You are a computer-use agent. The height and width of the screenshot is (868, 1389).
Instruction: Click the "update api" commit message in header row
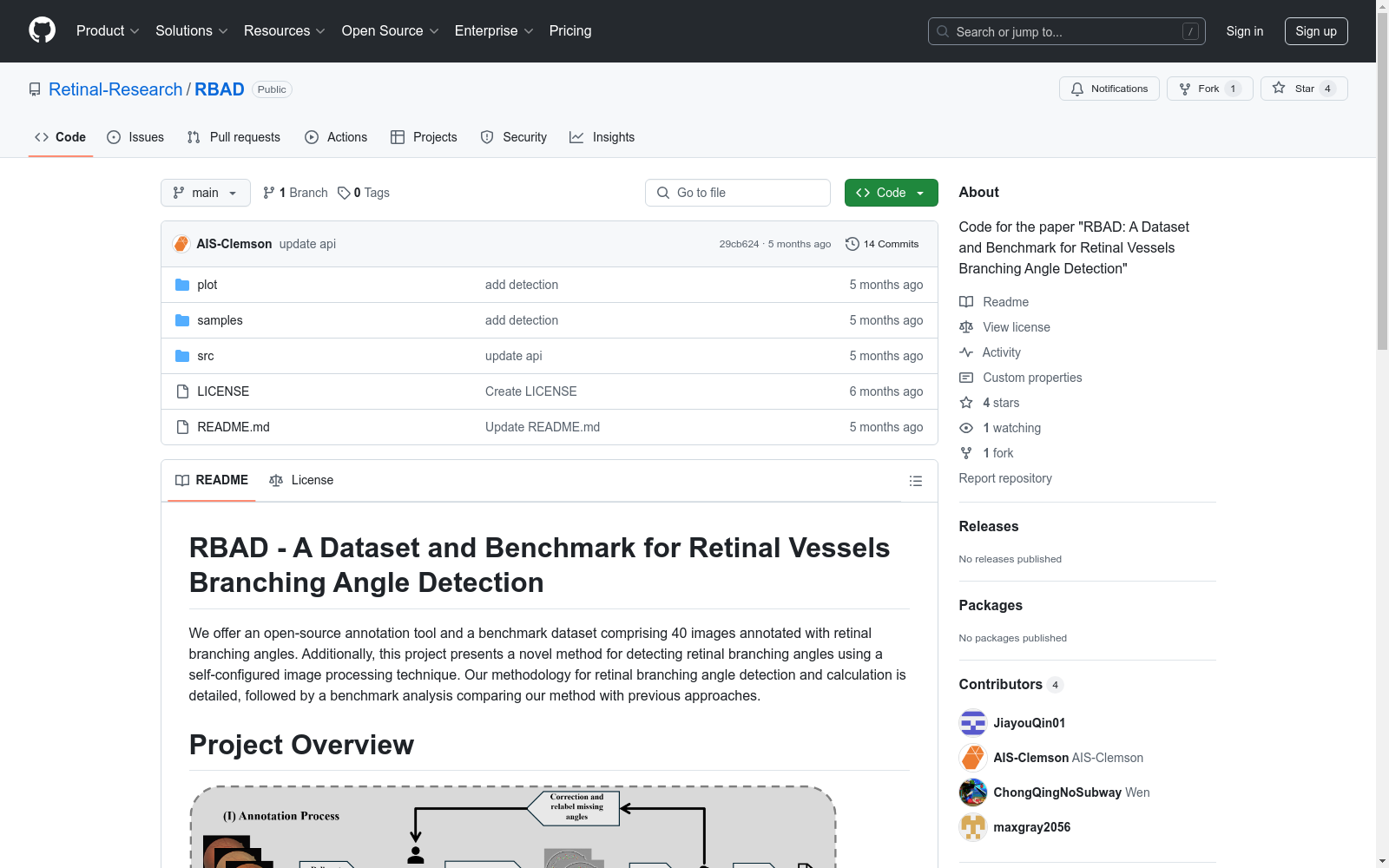pyautogui.click(x=307, y=244)
